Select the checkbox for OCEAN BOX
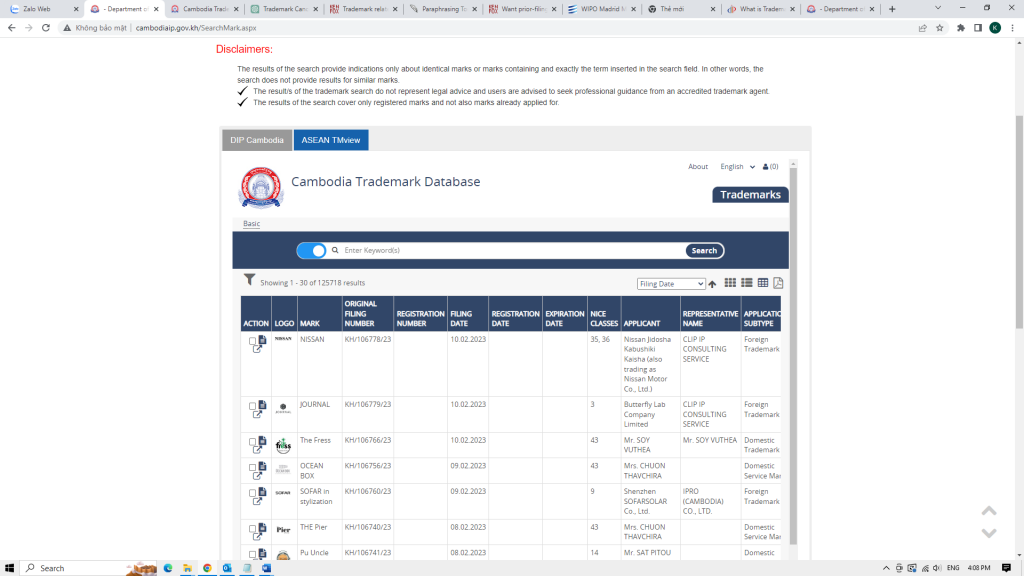1024x576 pixels. 252,468
